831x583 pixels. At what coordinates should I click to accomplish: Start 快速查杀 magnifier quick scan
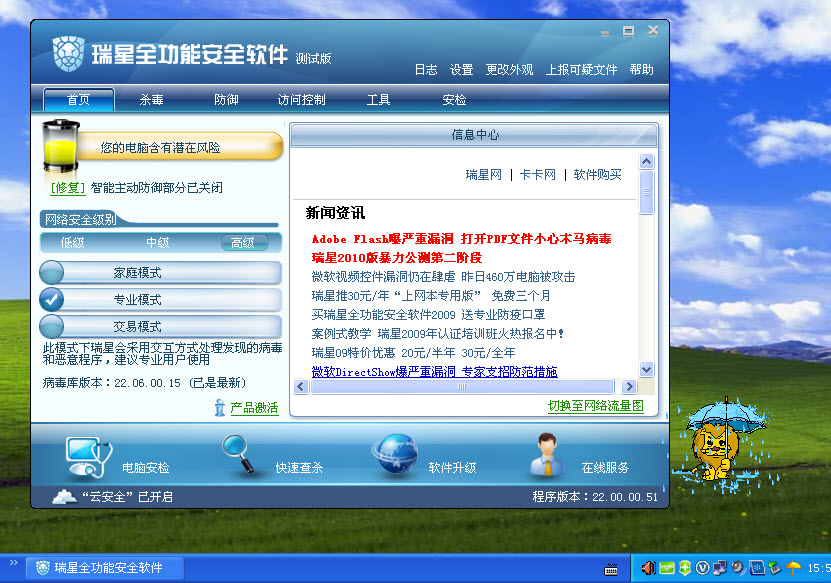[238, 454]
